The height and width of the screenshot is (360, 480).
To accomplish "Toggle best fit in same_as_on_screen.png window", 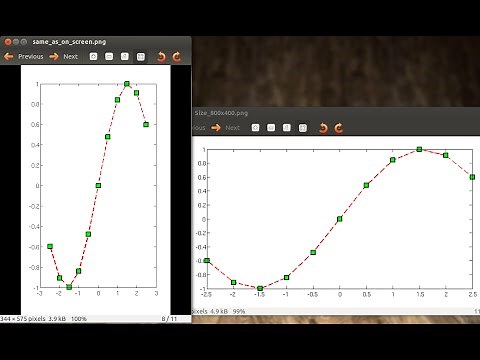I will 141,57.
